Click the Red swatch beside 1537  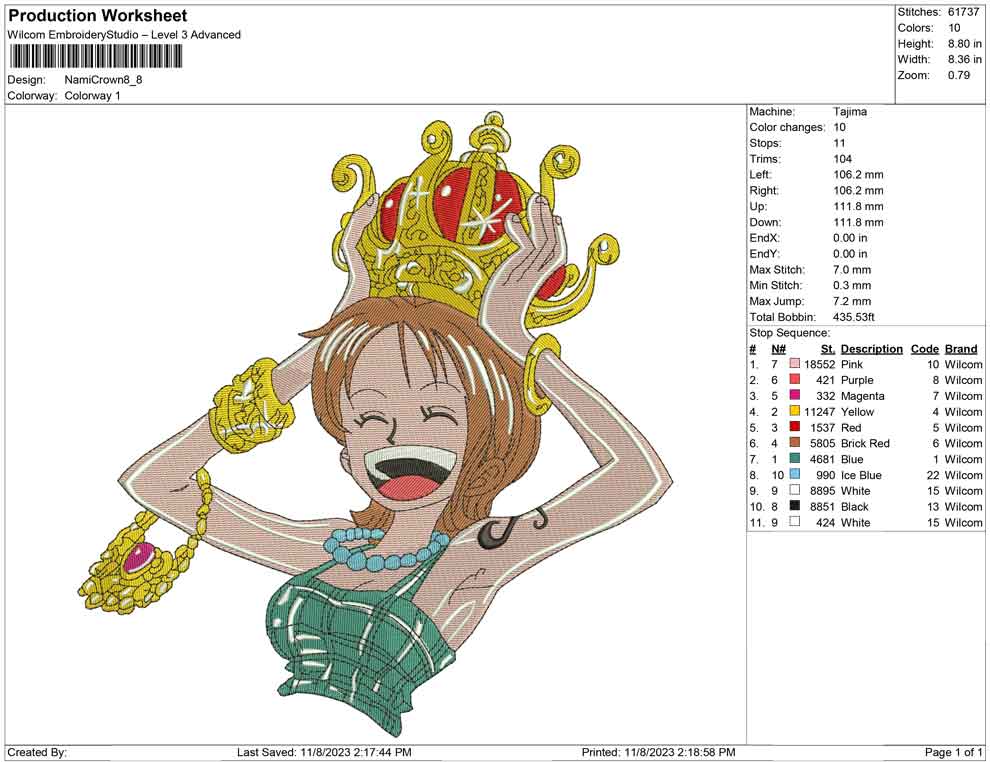point(793,427)
